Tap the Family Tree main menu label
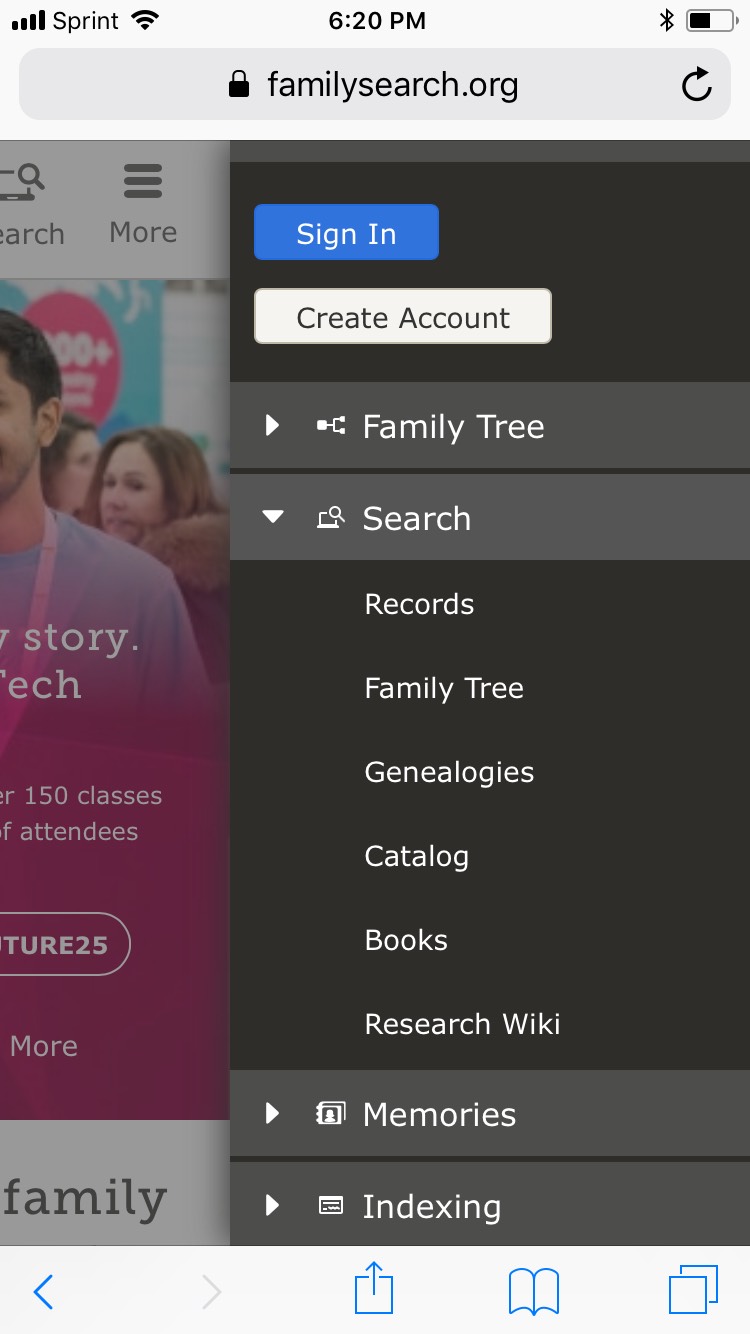 (x=453, y=427)
